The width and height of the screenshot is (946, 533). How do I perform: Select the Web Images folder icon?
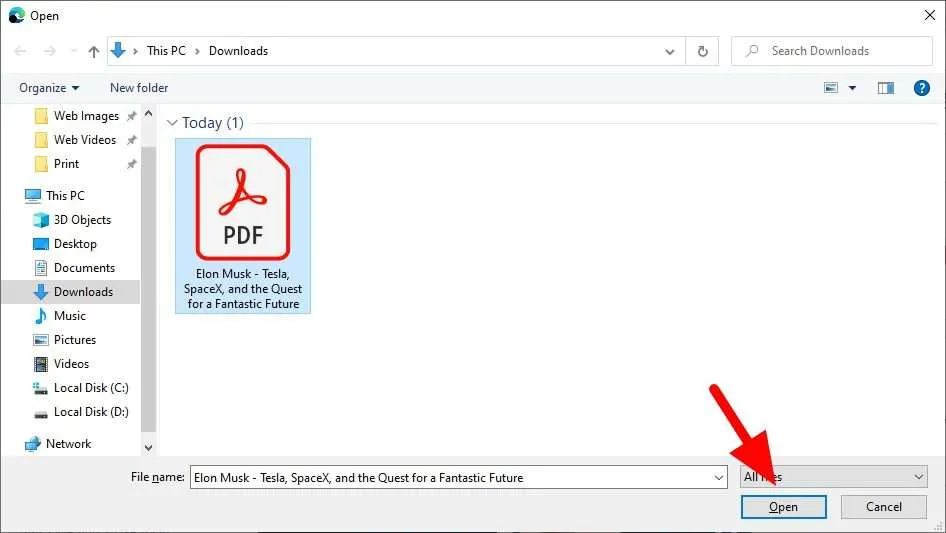pyautogui.click(x=41, y=116)
